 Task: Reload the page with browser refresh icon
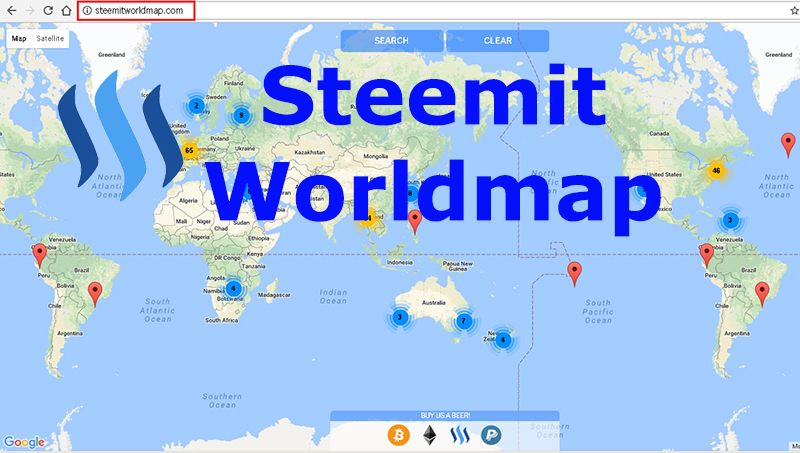(x=48, y=10)
